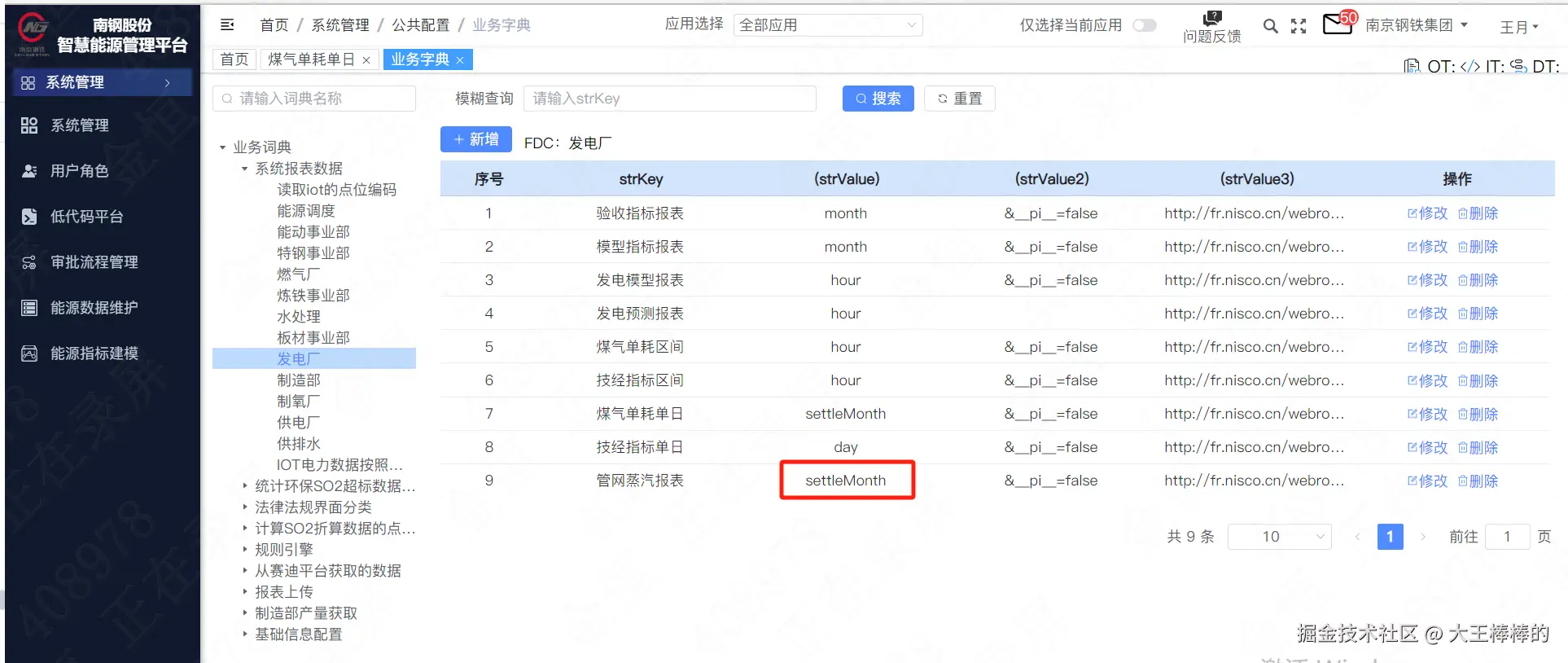This screenshot has width=1568, height=663.
Task: Delete the 验收指标报表 row
Action: 1478,213
